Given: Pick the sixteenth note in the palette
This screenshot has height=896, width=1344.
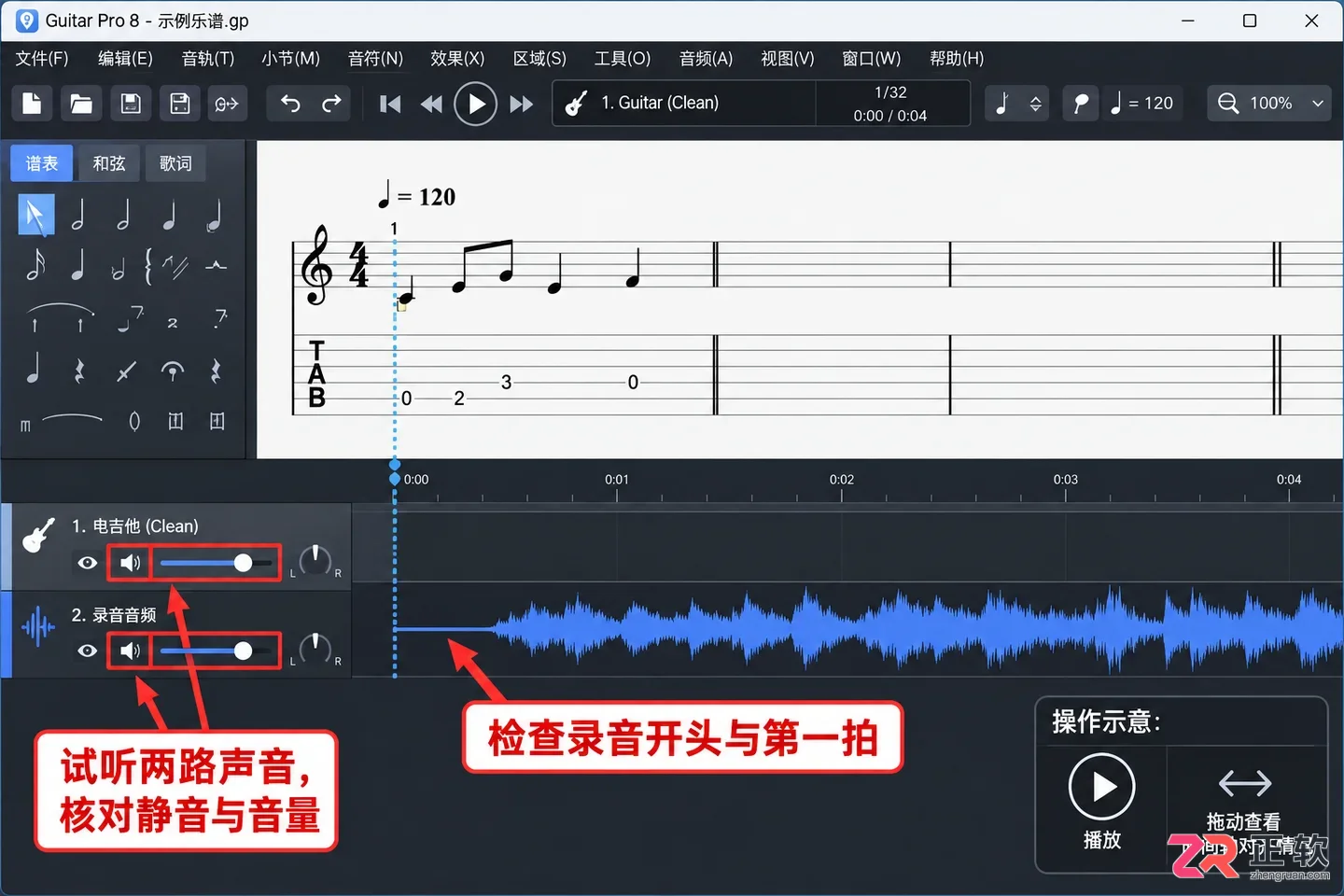Looking at the screenshot, I should [35, 266].
